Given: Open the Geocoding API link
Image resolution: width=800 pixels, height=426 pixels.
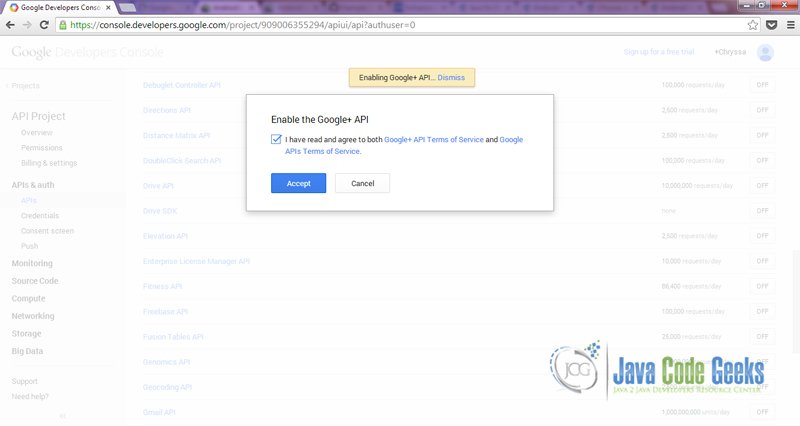Looking at the screenshot, I should click(167, 387).
